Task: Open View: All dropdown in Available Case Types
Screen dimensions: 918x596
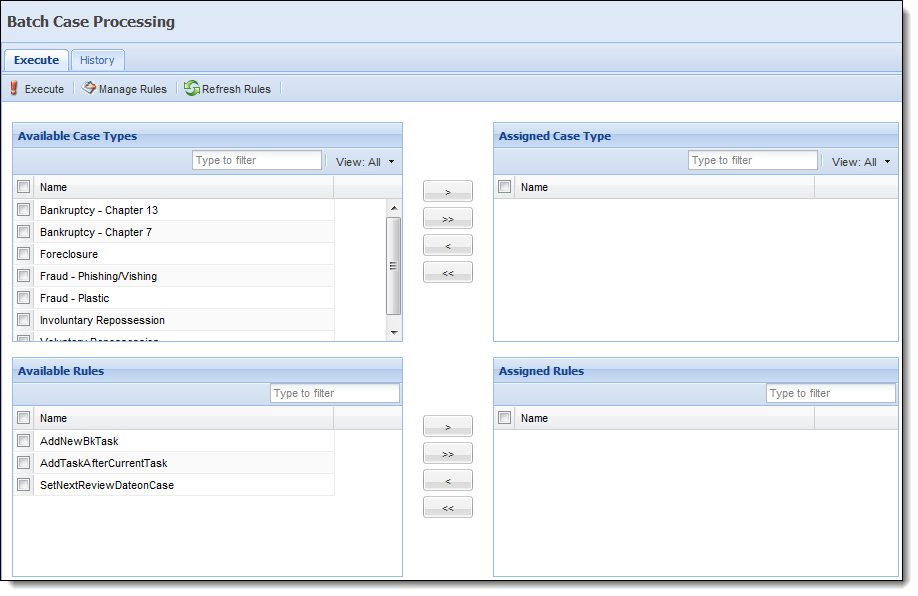Action: [x=365, y=162]
